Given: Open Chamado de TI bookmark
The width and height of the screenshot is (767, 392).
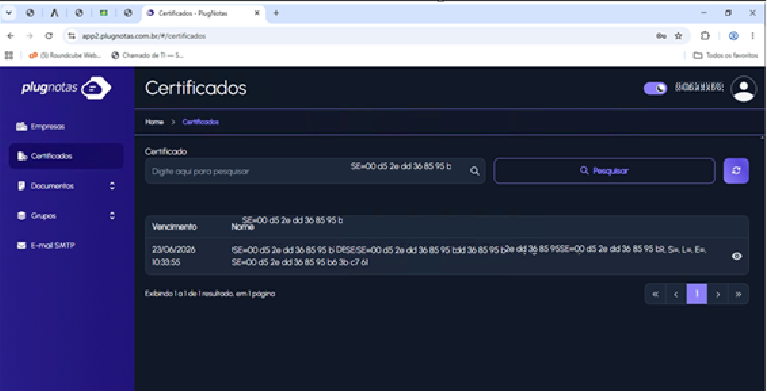Looking at the screenshot, I should [x=147, y=55].
